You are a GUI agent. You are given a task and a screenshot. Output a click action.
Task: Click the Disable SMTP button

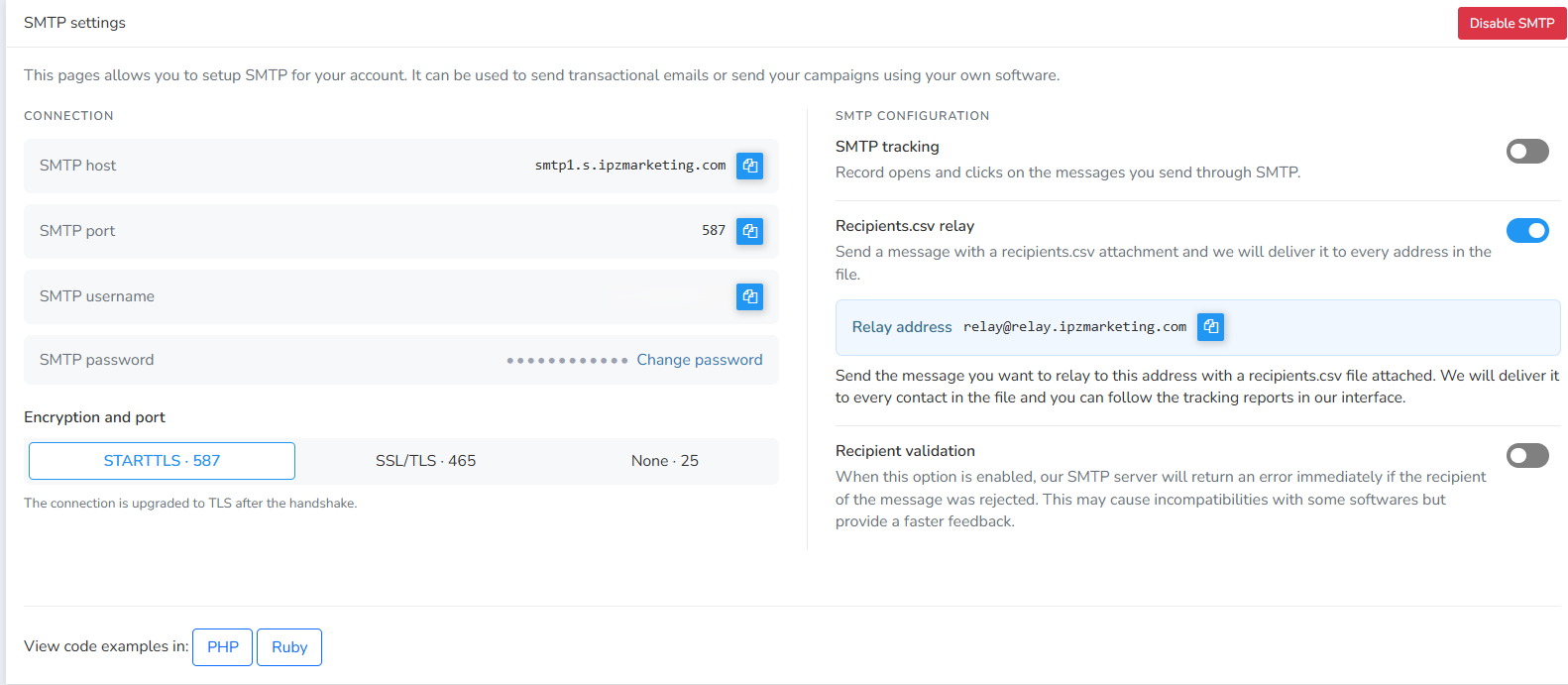coord(1512,23)
